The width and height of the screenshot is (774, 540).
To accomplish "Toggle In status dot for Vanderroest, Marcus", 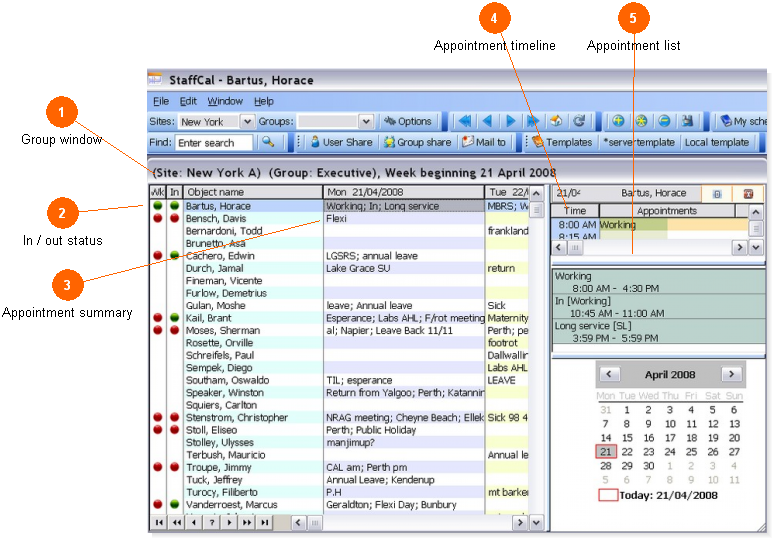I will tap(174, 504).
